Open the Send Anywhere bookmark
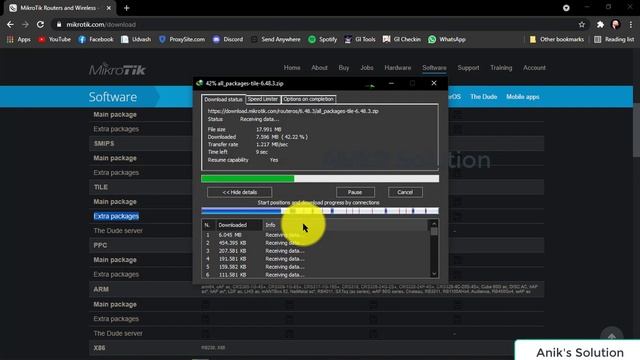This screenshot has width=640, height=360. (x=276, y=40)
